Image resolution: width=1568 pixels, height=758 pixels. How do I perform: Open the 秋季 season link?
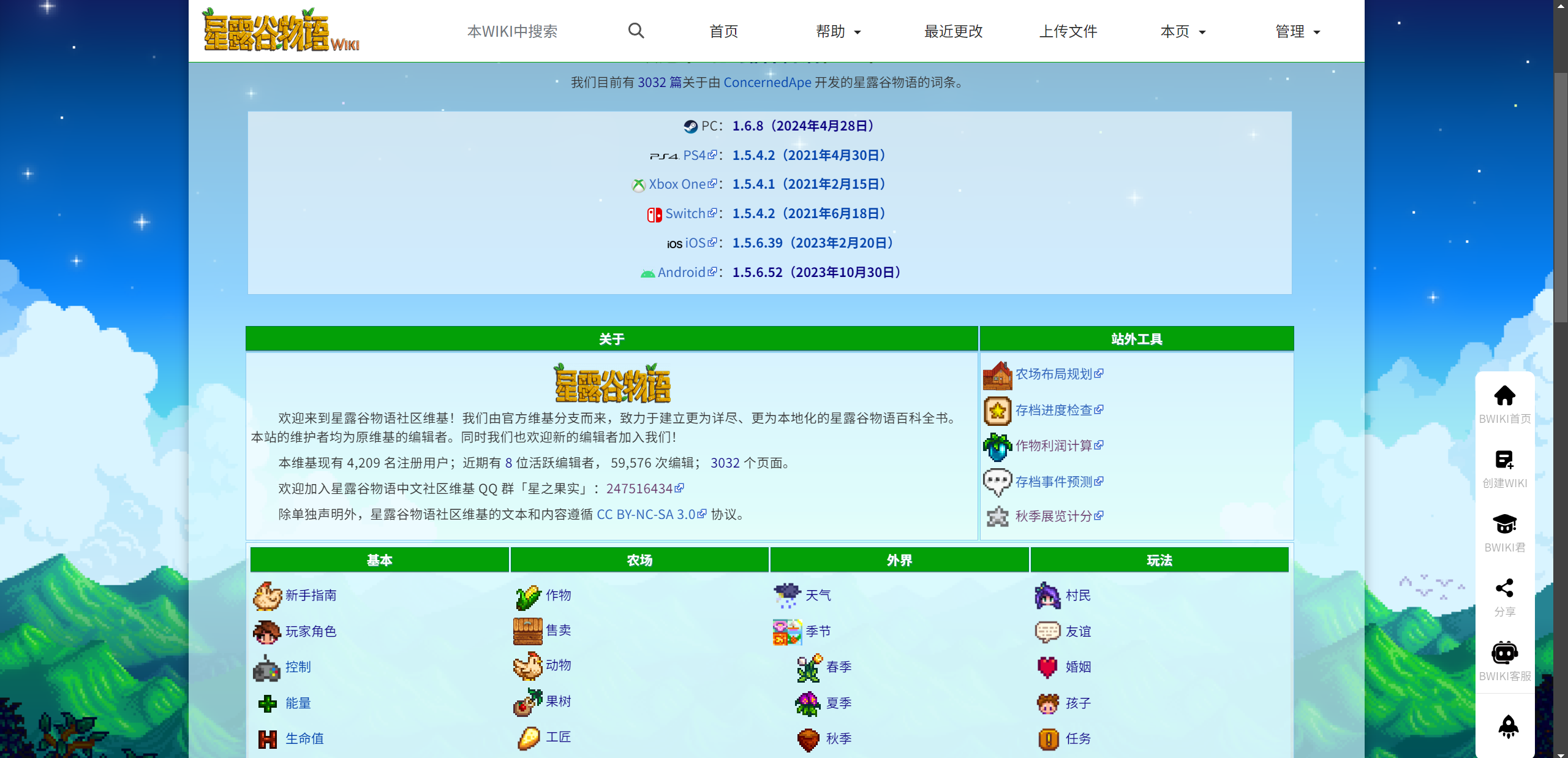839,738
